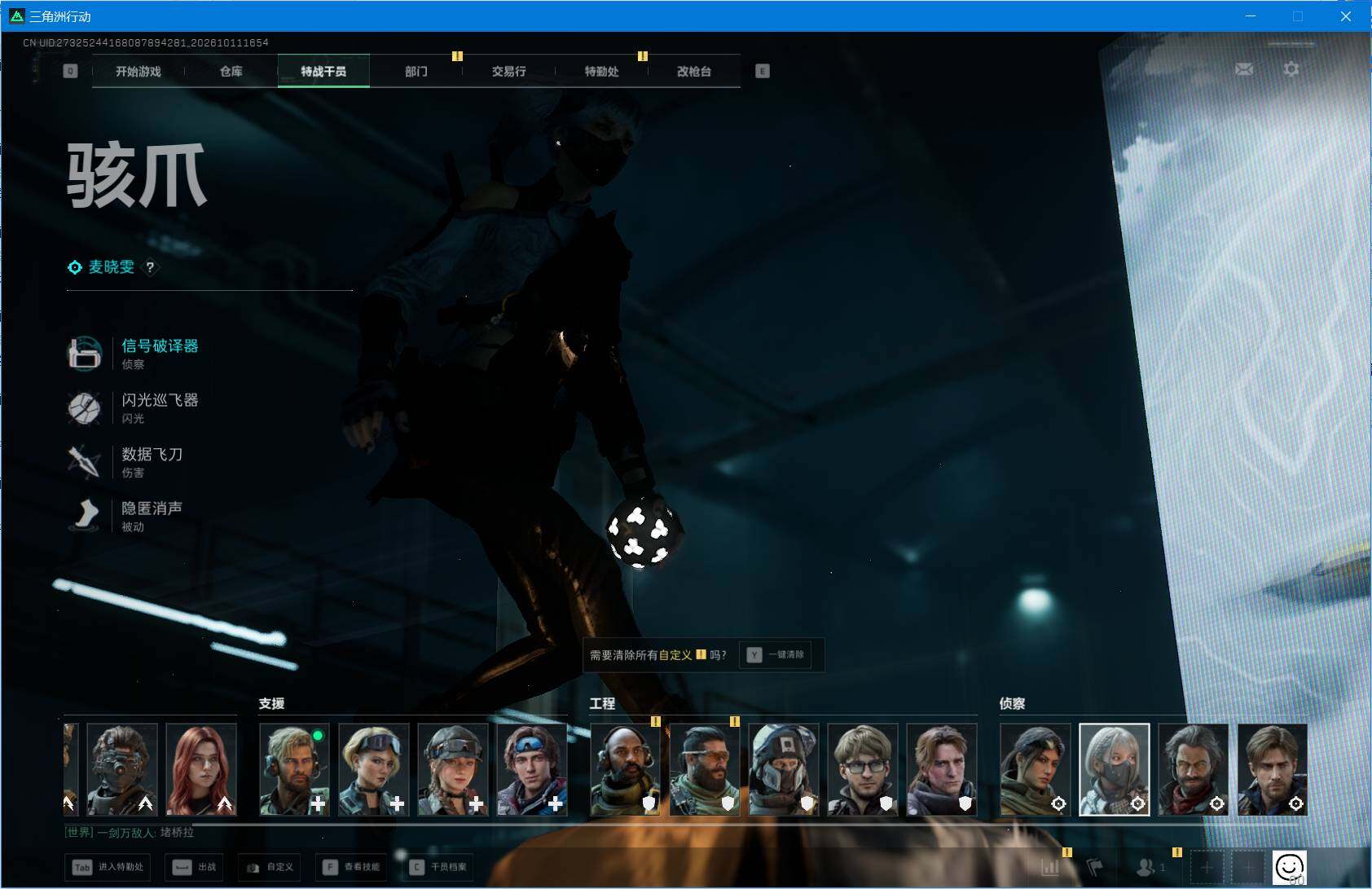This screenshot has width=1372, height=889.
Task: Click the help question mark beside 麦晓雯
Action: pos(150,266)
